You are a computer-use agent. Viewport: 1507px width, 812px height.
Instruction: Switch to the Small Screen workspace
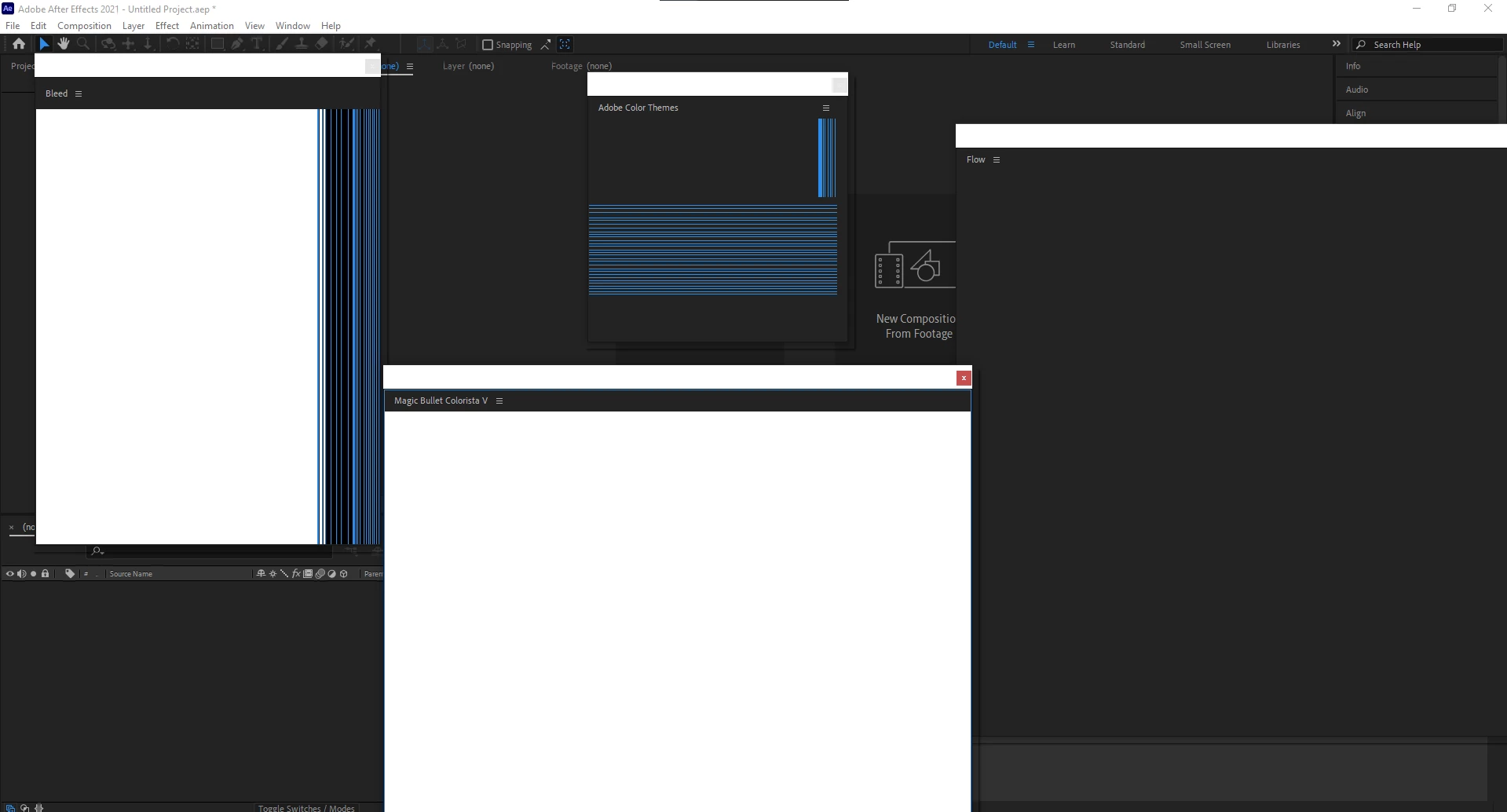1205,45
